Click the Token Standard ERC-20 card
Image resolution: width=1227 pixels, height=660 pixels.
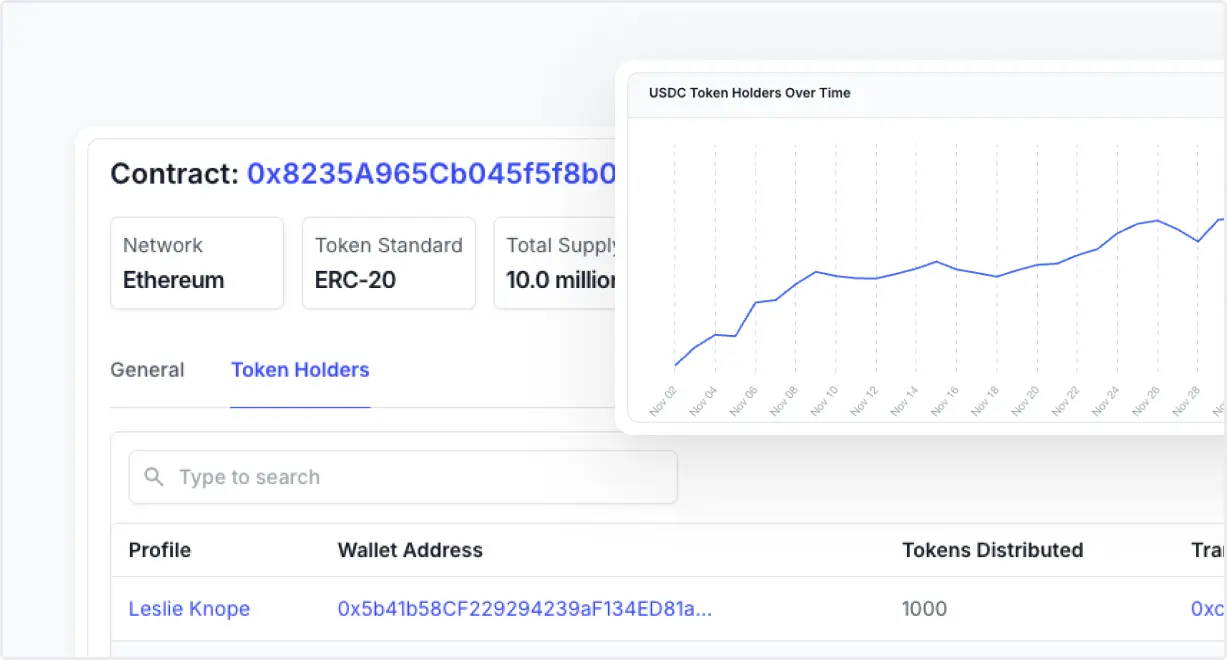(389, 263)
